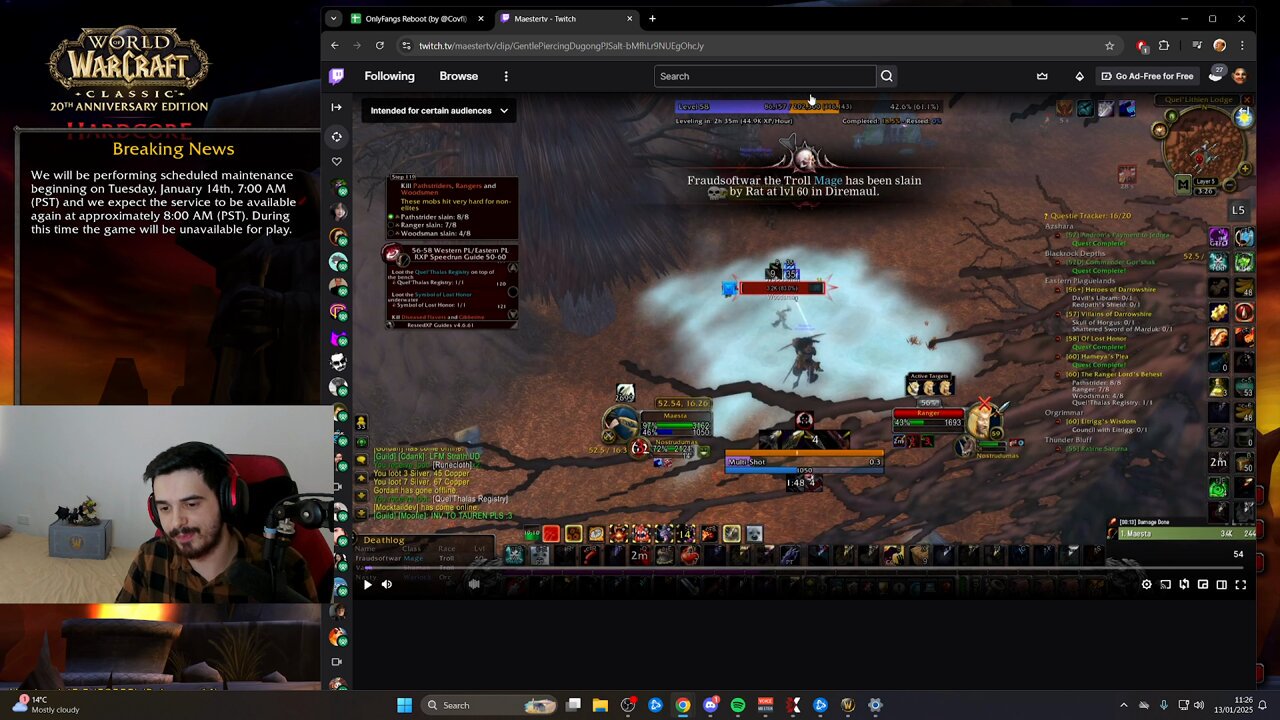Open Spotify from the taskbar
Viewport: 1280px width, 720px height.
[x=737, y=705]
